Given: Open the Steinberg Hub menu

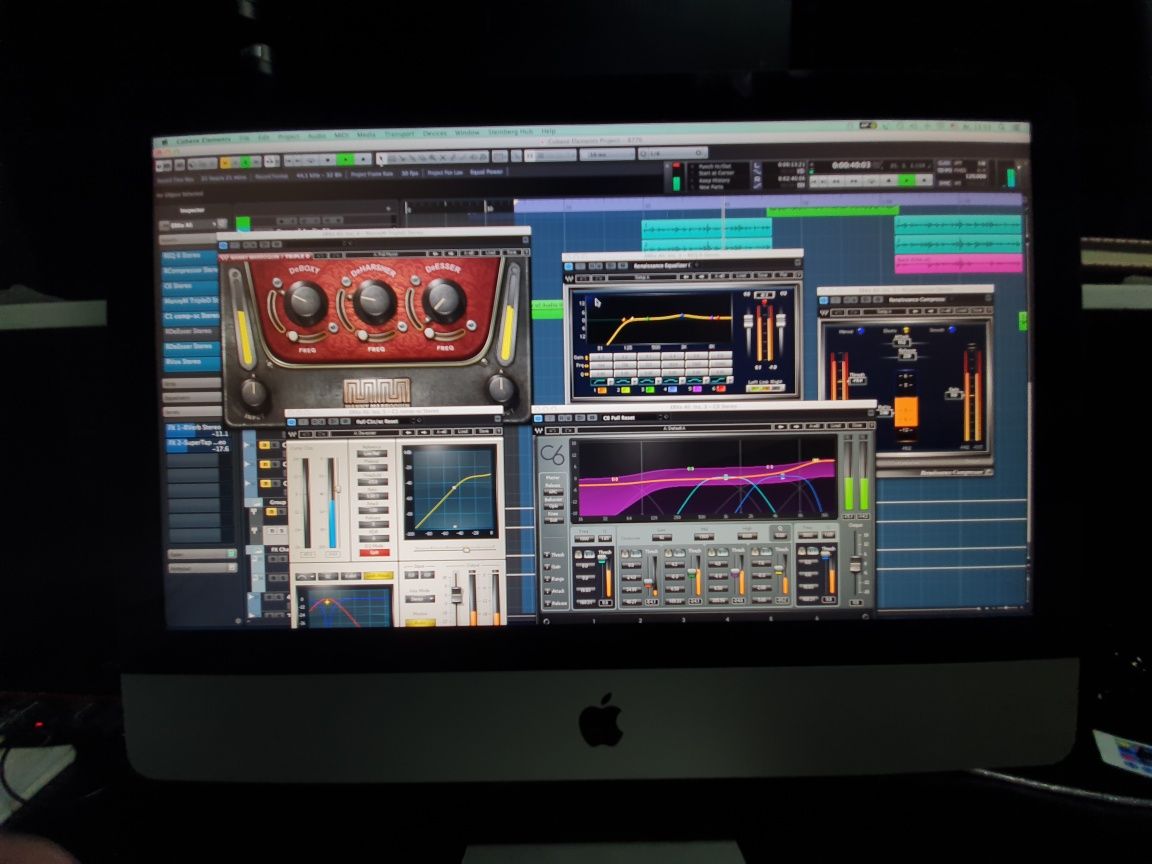Looking at the screenshot, I should (x=509, y=132).
